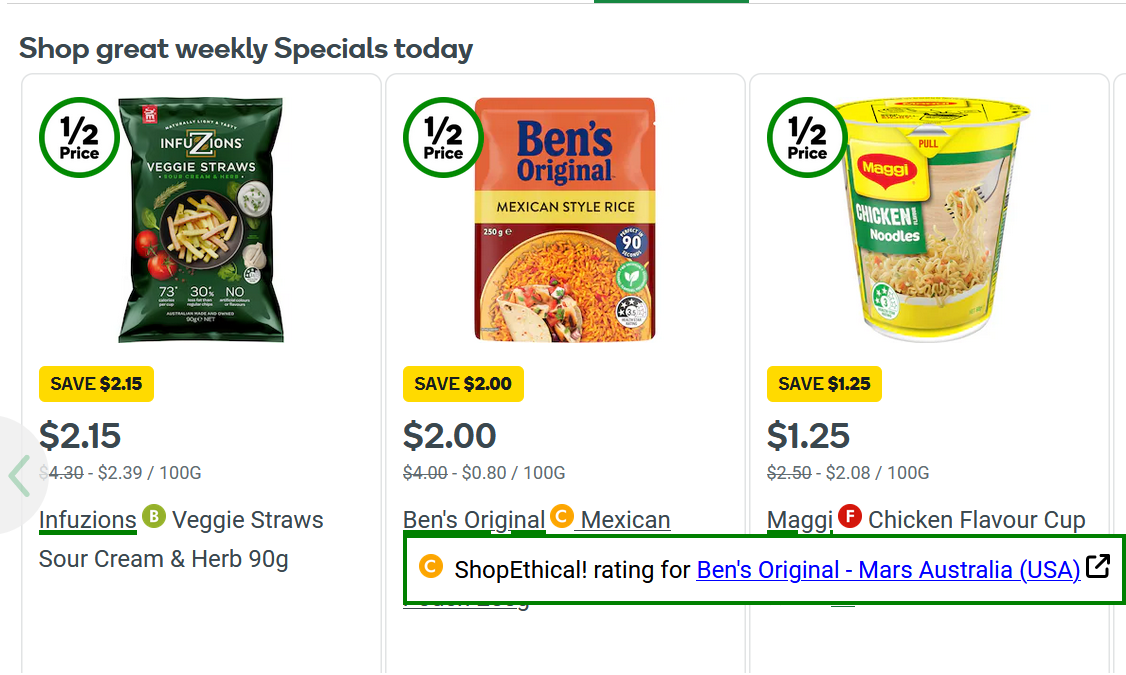Click the orange C rating badge after Ben's Original
This screenshot has width=1126, height=675.
point(561,517)
